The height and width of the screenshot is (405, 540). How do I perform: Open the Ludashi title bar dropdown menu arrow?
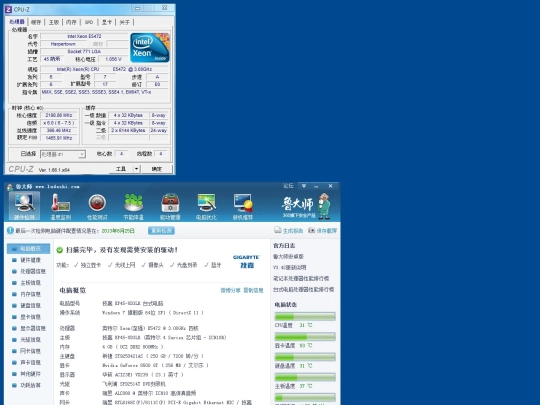(x=304, y=186)
